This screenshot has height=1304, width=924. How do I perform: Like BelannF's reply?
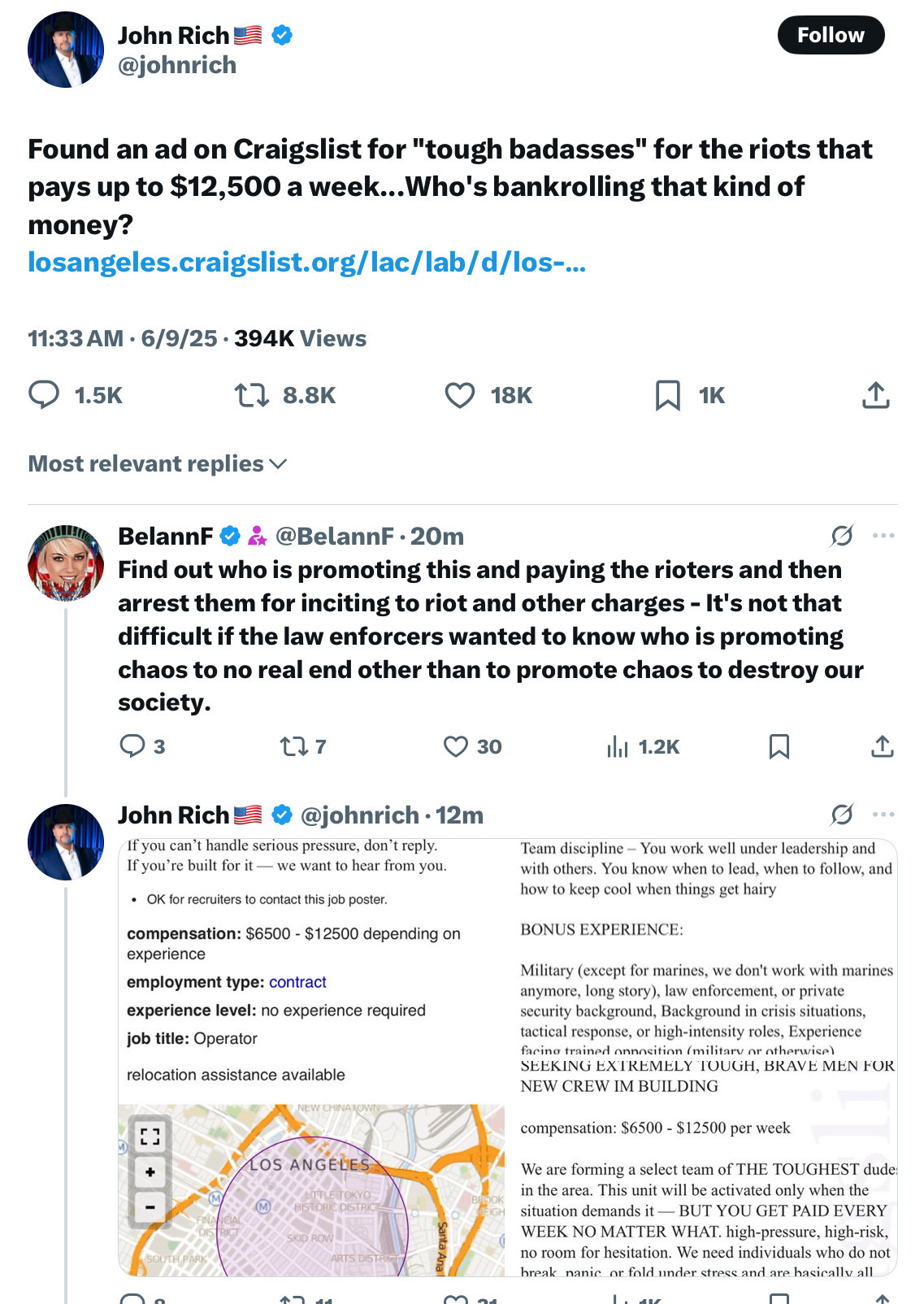(x=456, y=746)
